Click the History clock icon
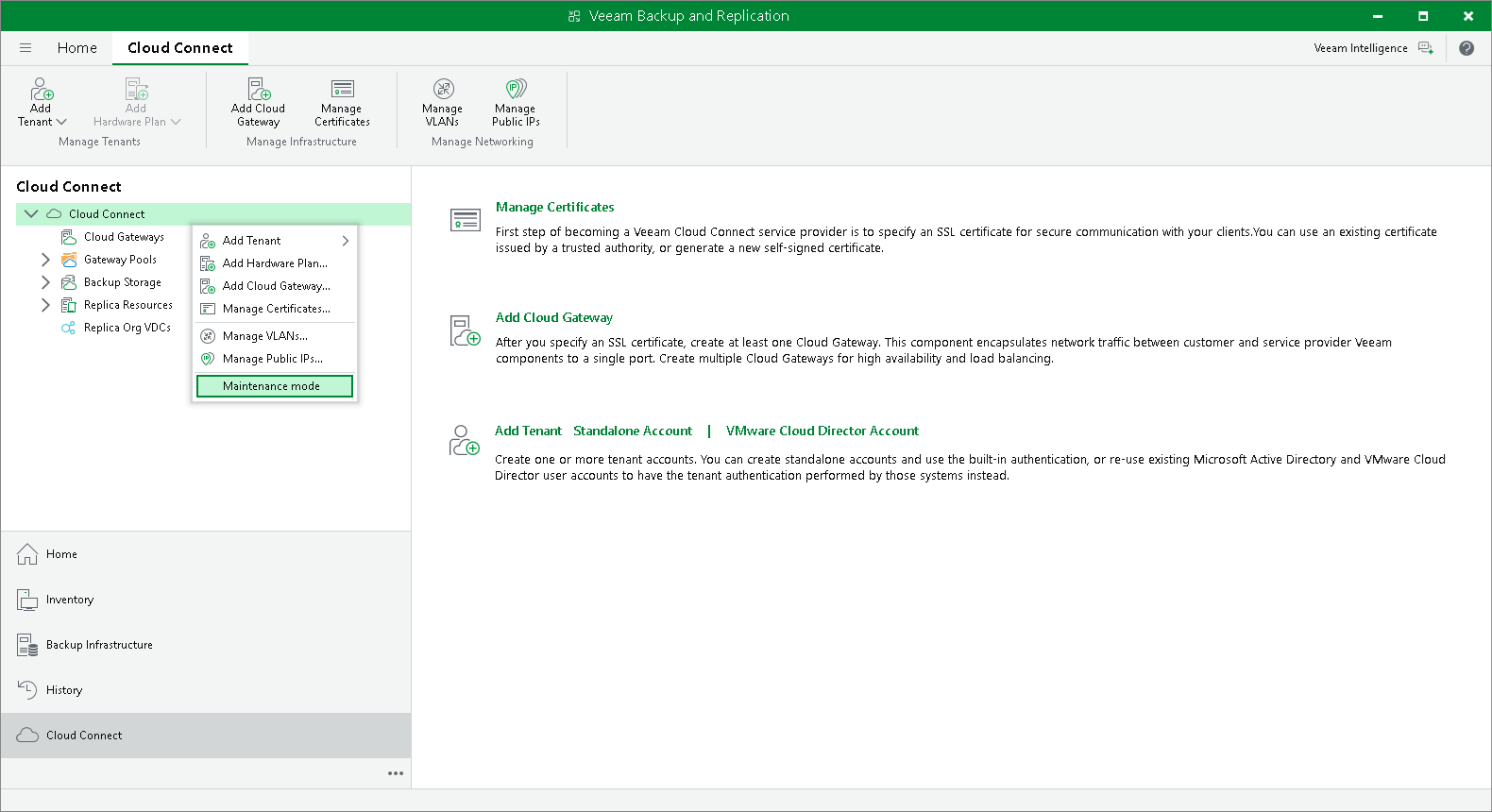Viewport: 1492px width, 812px height. (x=27, y=690)
